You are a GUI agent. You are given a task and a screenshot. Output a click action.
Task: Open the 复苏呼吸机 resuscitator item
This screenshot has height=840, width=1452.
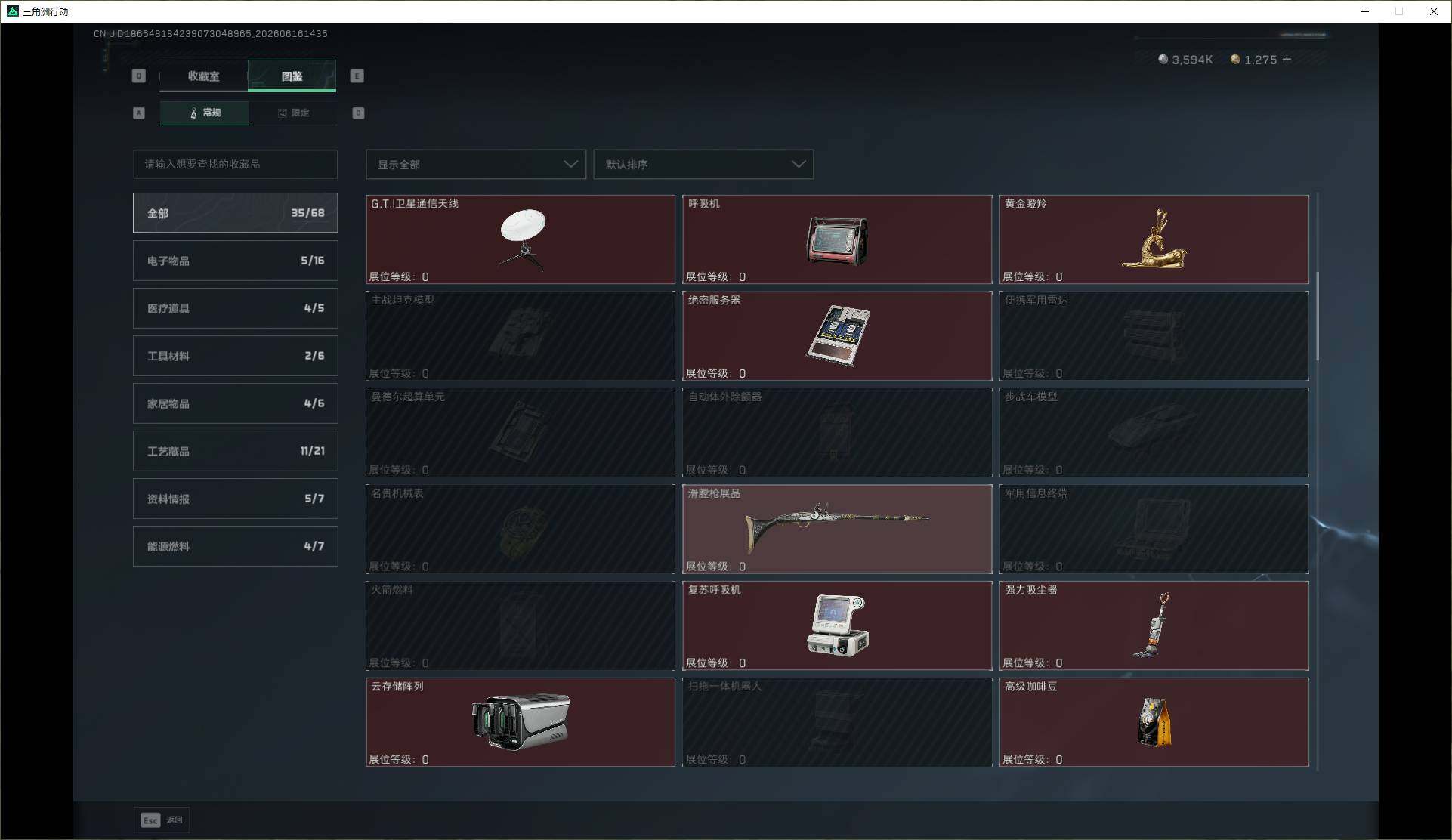pyautogui.click(x=837, y=625)
